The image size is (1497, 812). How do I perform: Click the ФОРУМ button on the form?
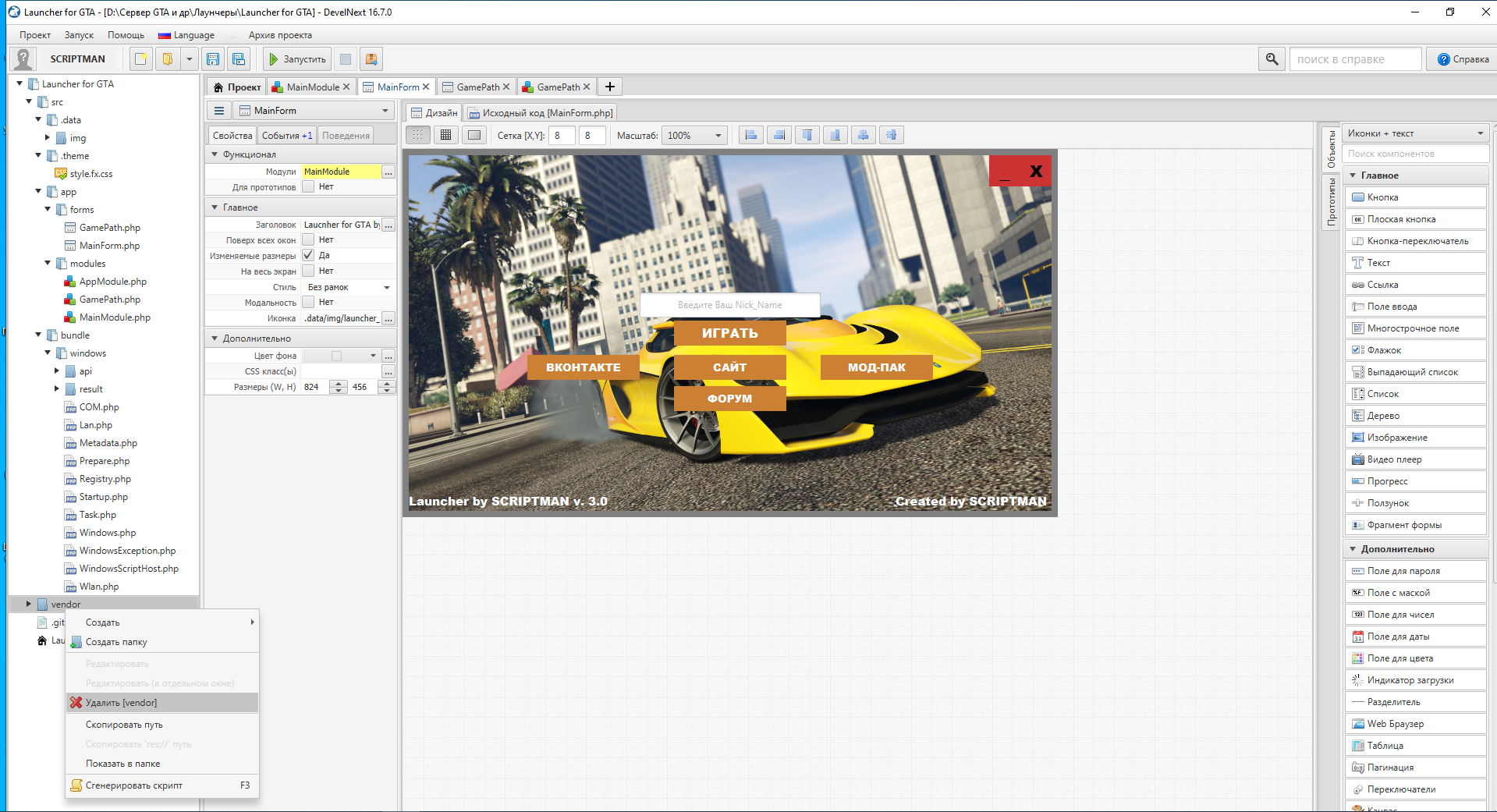(729, 399)
